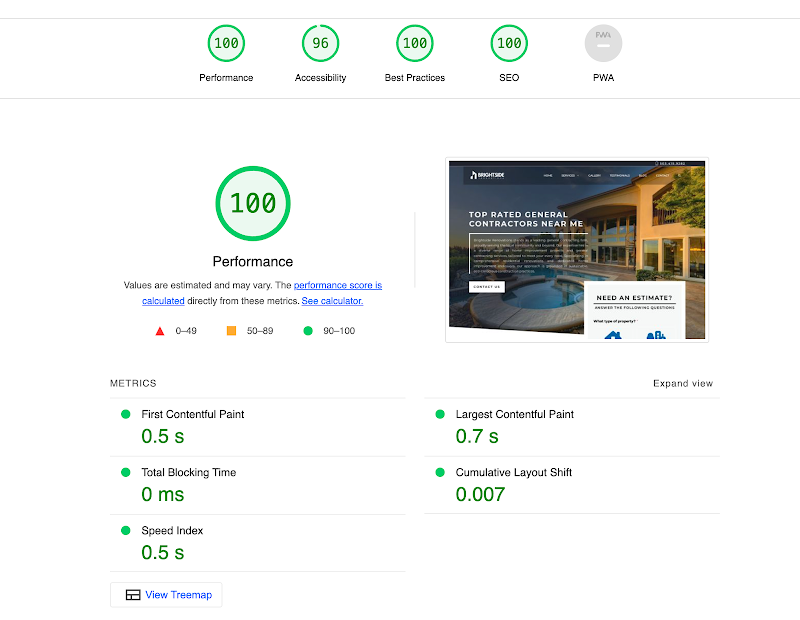This screenshot has width=800, height=620.
Task: Select the Accessibility gauge showing 96
Action: click(x=320, y=43)
